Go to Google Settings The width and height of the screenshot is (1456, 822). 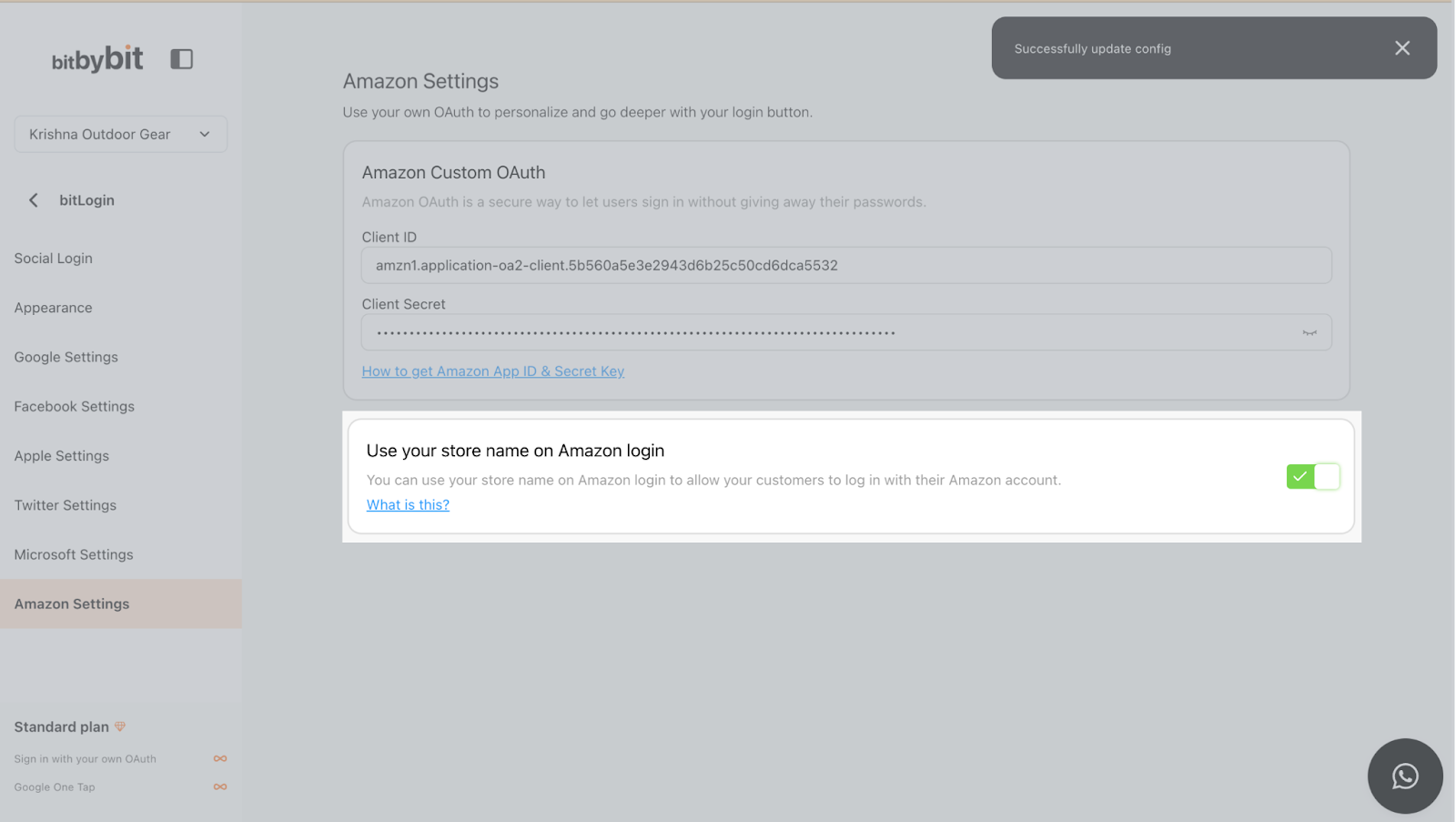coord(66,357)
